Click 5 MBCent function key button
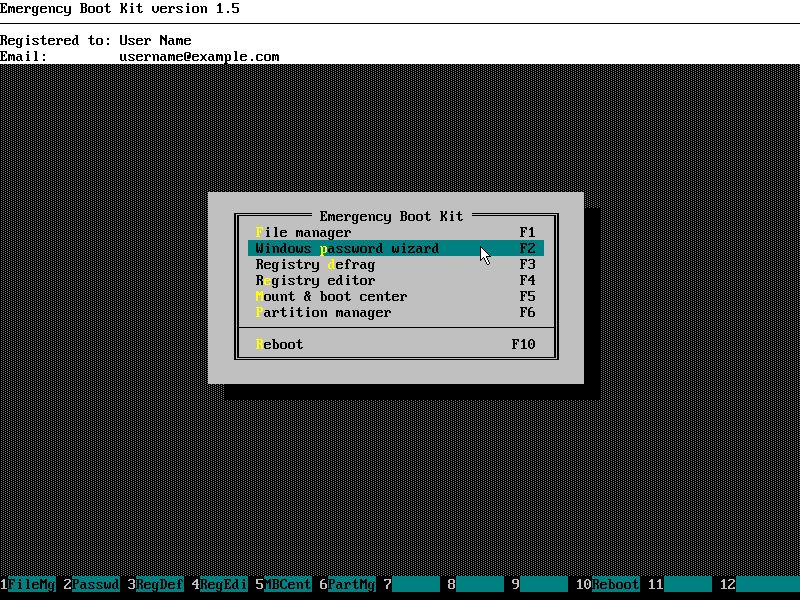Image resolution: width=800 pixels, height=600 pixels. click(x=284, y=584)
